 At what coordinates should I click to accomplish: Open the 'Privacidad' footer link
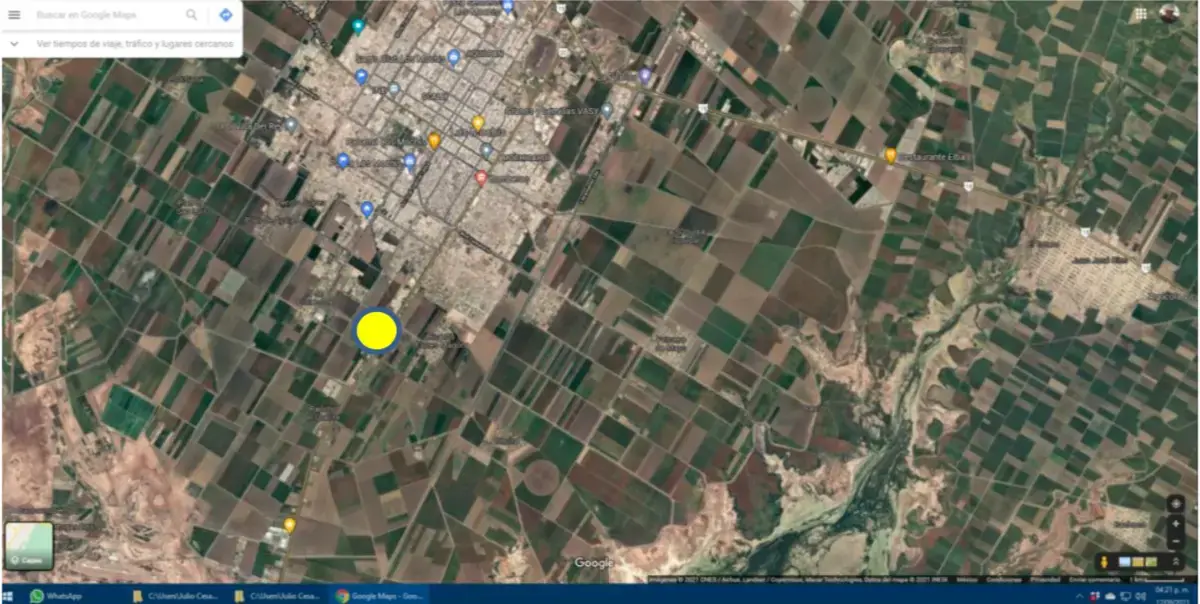[1045, 580]
